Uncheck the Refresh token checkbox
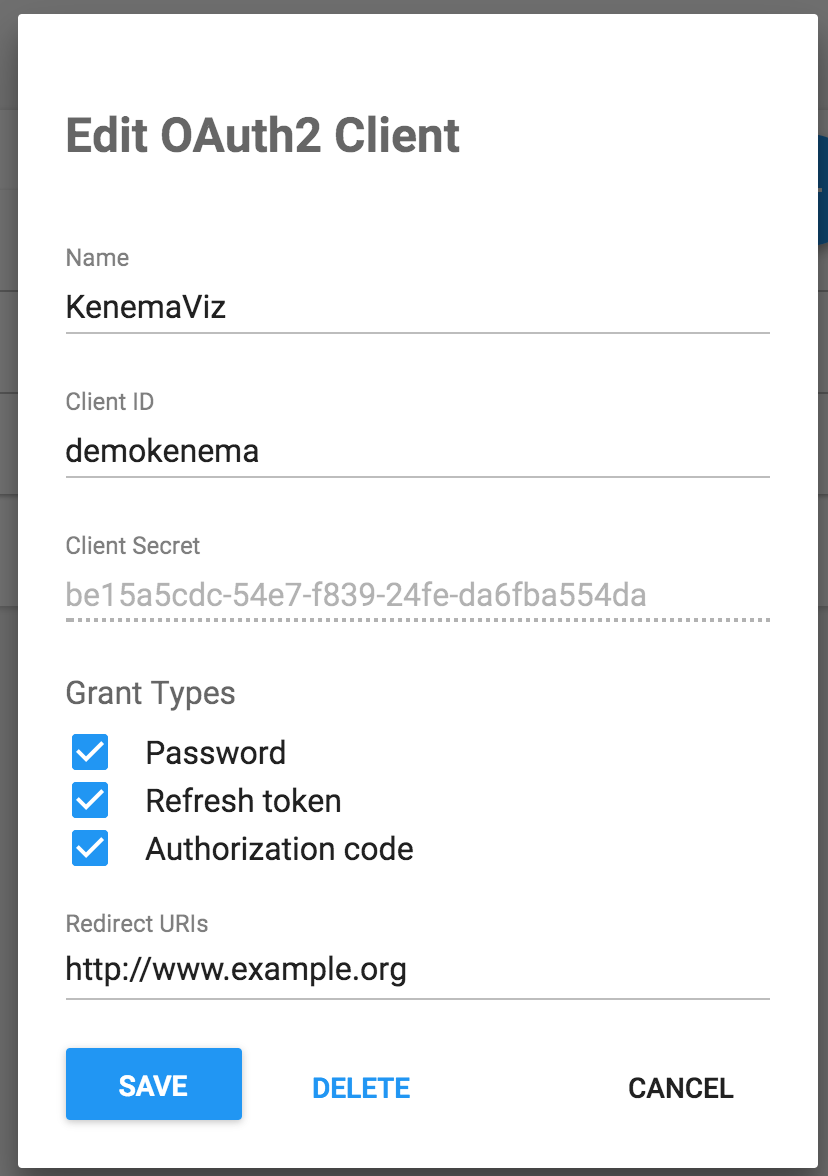The image size is (828, 1176). (90, 800)
